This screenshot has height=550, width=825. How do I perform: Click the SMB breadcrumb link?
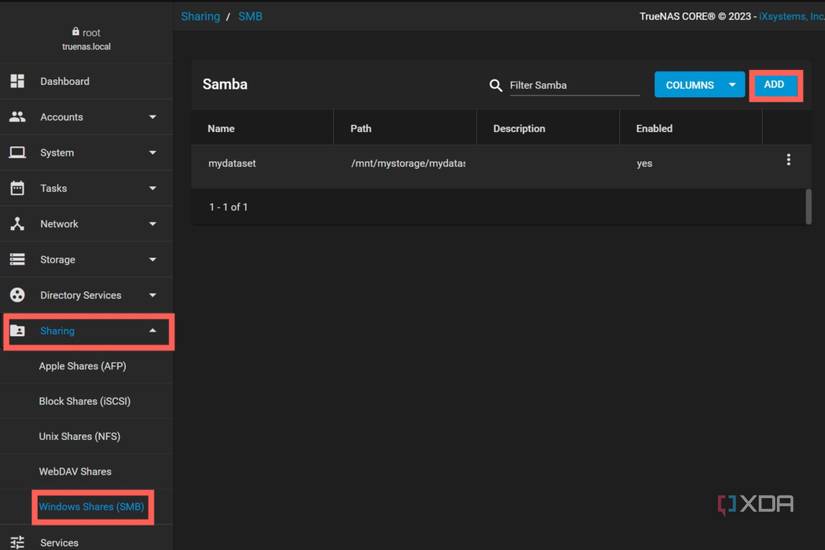coord(250,16)
